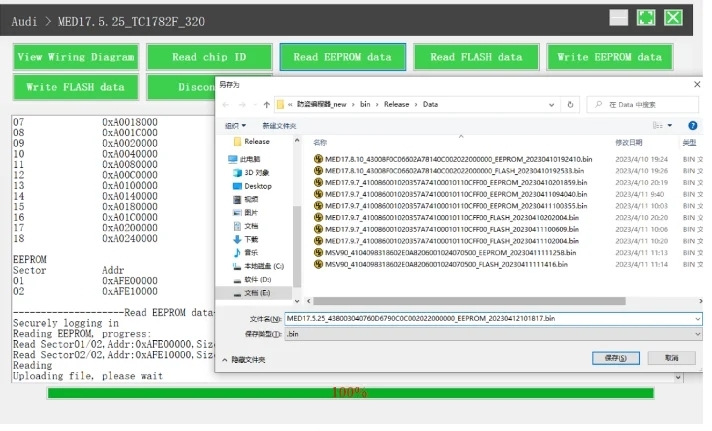This screenshot has width=712, height=431.
Task: Select MED17.9.7 FLASH_20230411100609.bin file
Action: tap(446, 229)
